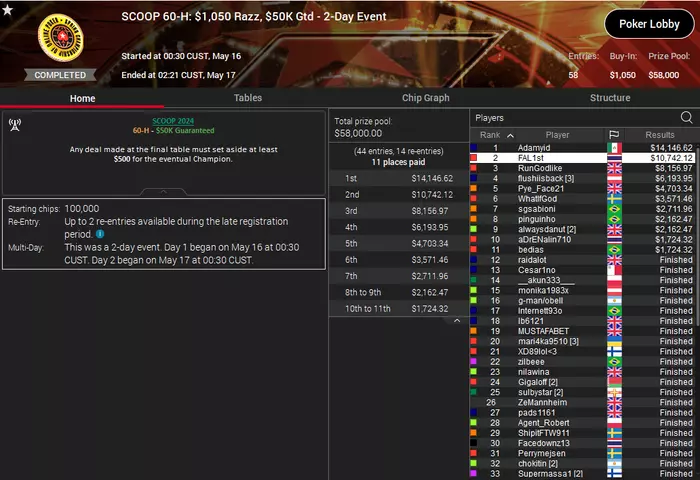Viewport: 700px width, 480px height.
Task: Switch to the Tables tab
Action: pyautogui.click(x=248, y=98)
